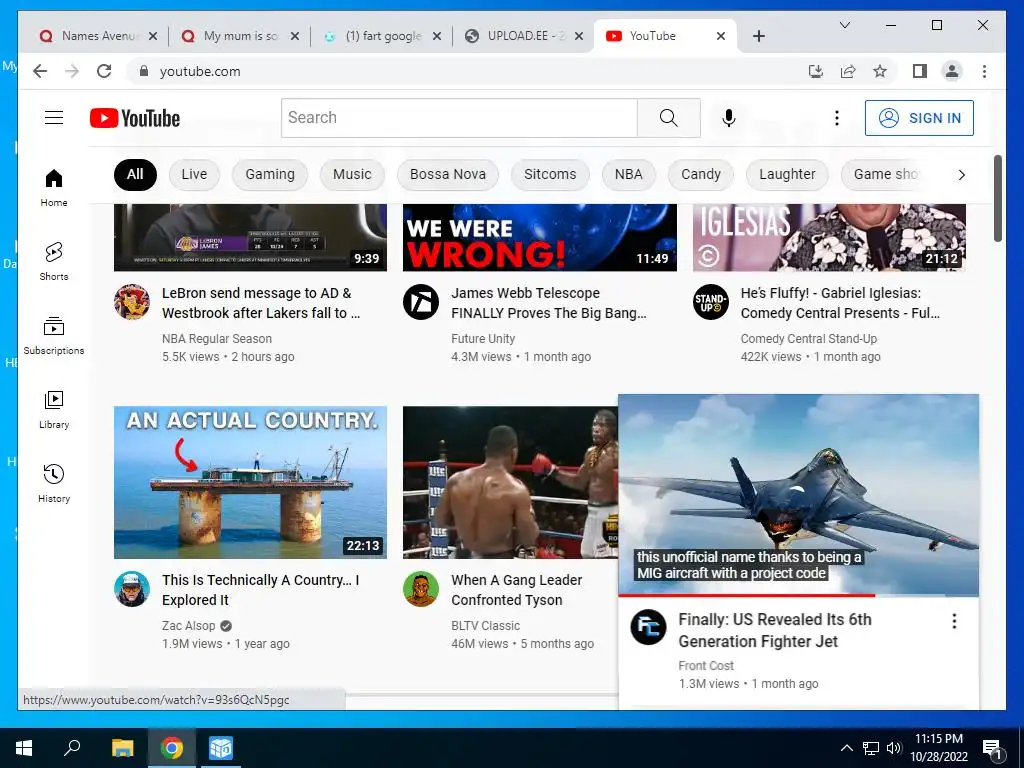The width and height of the screenshot is (1024, 768).
Task: Open Library from sidebar
Action: point(54,409)
